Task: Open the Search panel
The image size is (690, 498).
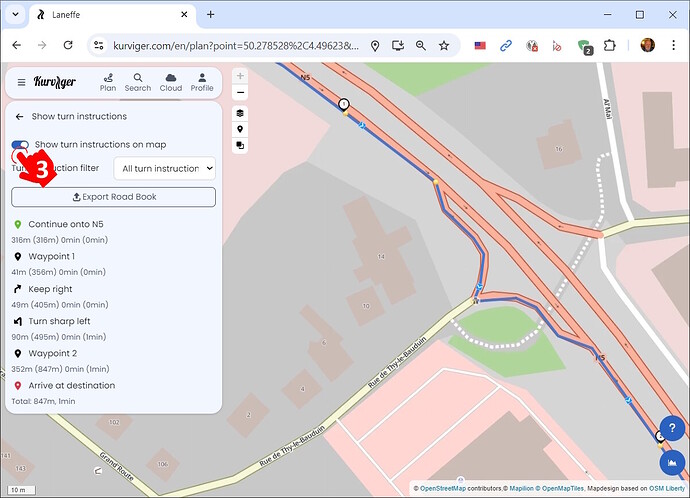Action: click(138, 82)
